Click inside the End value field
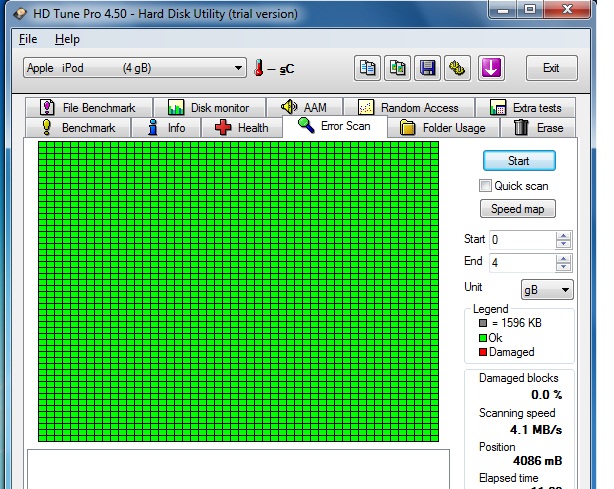The height and width of the screenshot is (489, 614). tap(520, 262)
